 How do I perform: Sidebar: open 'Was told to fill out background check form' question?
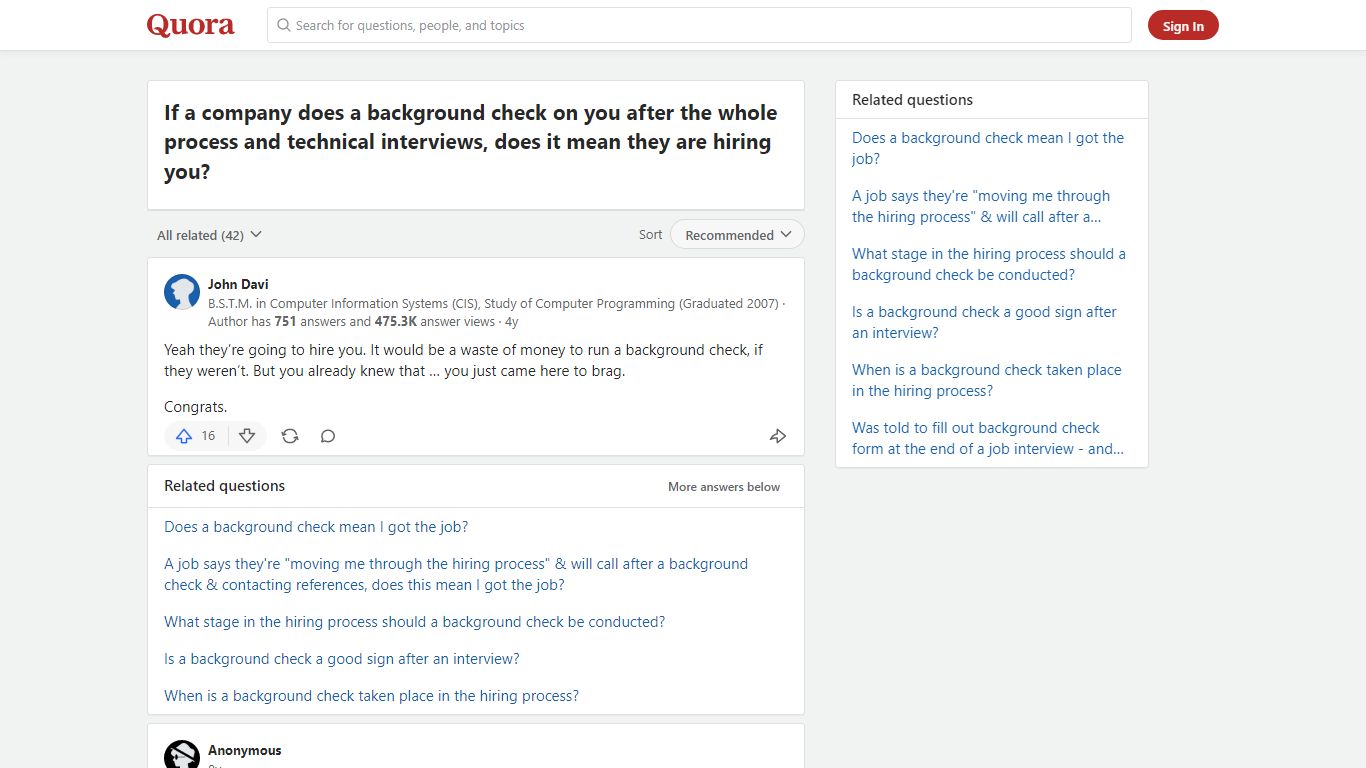(988, 438)
